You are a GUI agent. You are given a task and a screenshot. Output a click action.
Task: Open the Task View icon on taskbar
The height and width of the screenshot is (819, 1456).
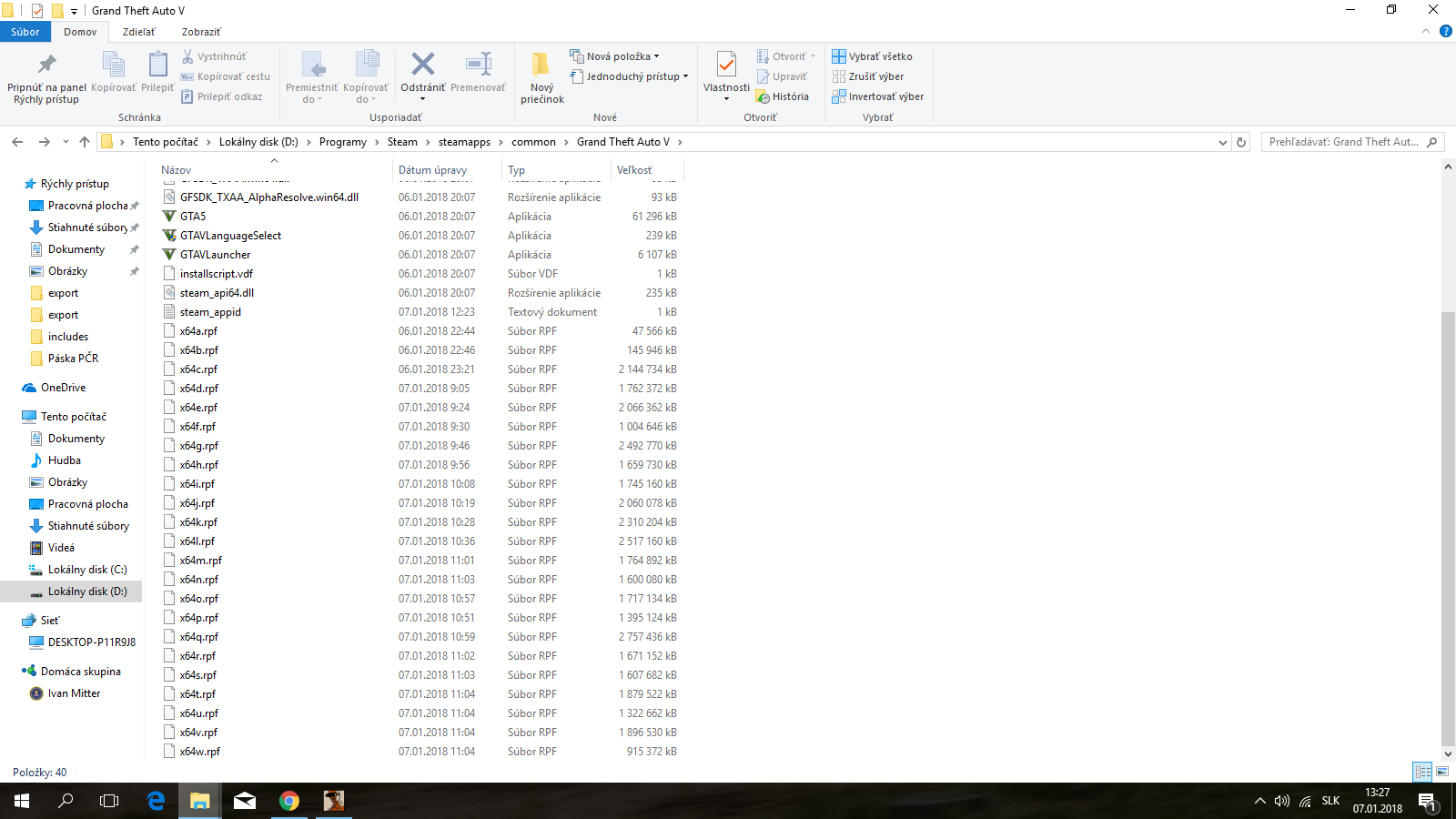pos(109,801)
